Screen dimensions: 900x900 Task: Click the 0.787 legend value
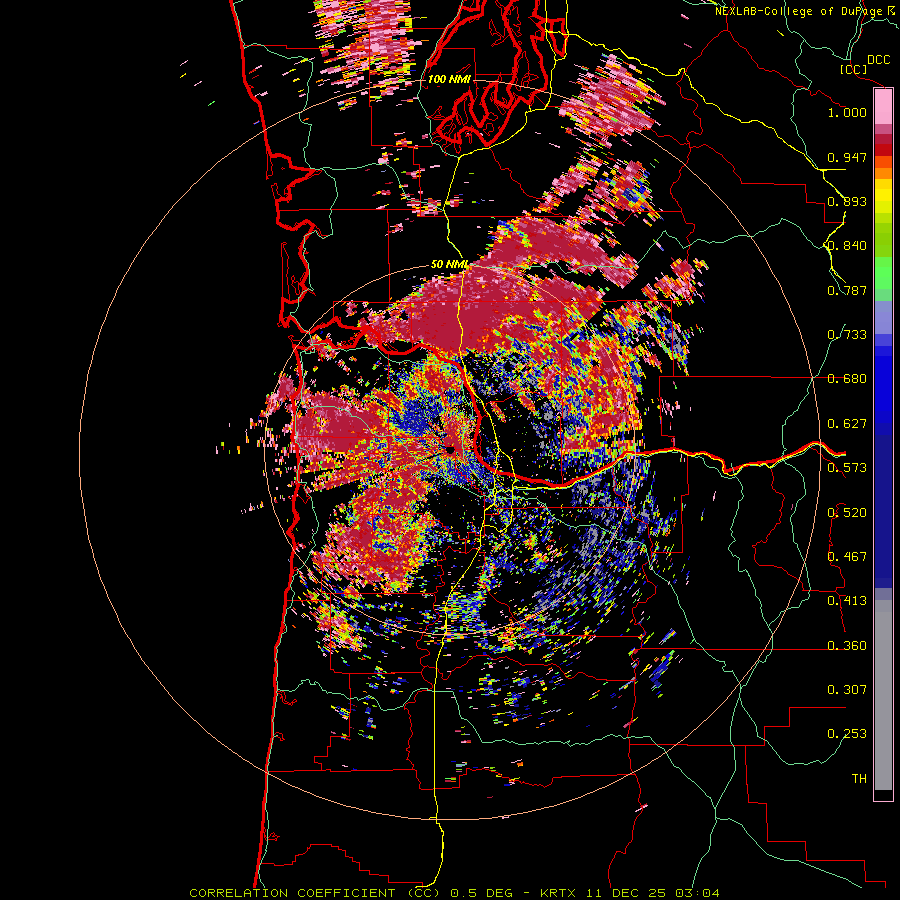pyautogui.click(x=847, y=290)
